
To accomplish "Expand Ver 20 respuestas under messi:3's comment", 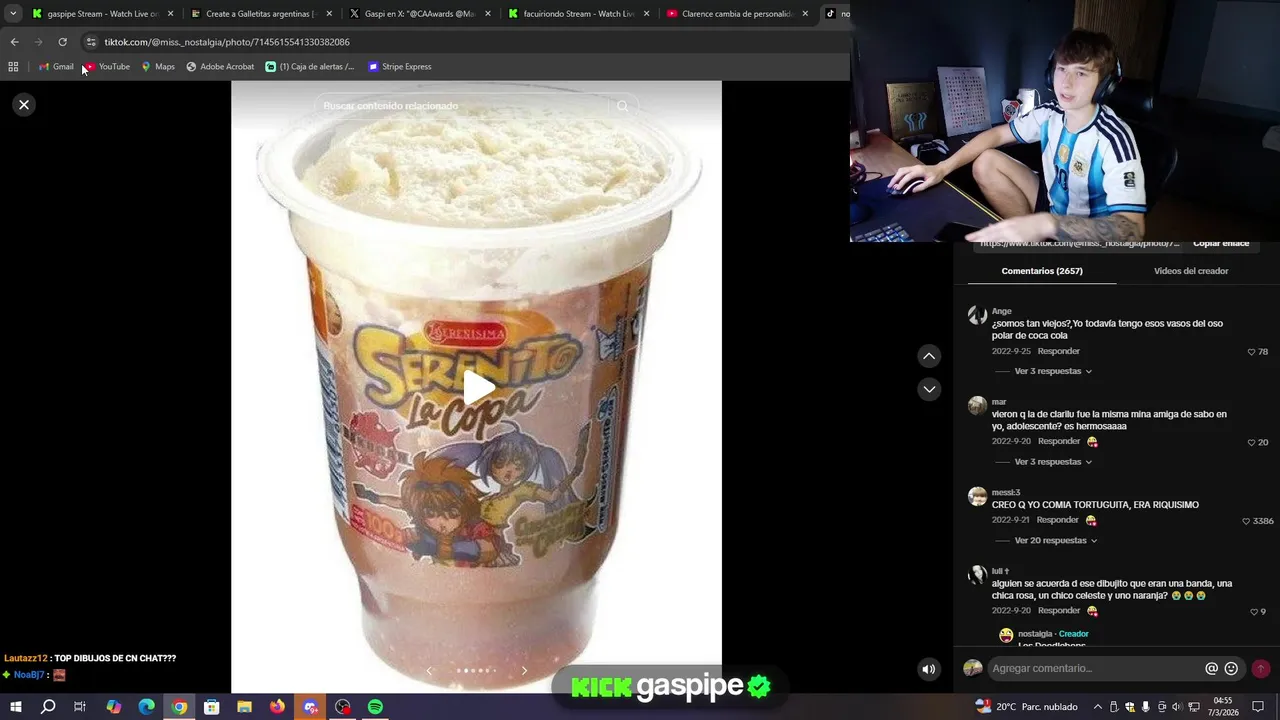I will pos(1056,541).
